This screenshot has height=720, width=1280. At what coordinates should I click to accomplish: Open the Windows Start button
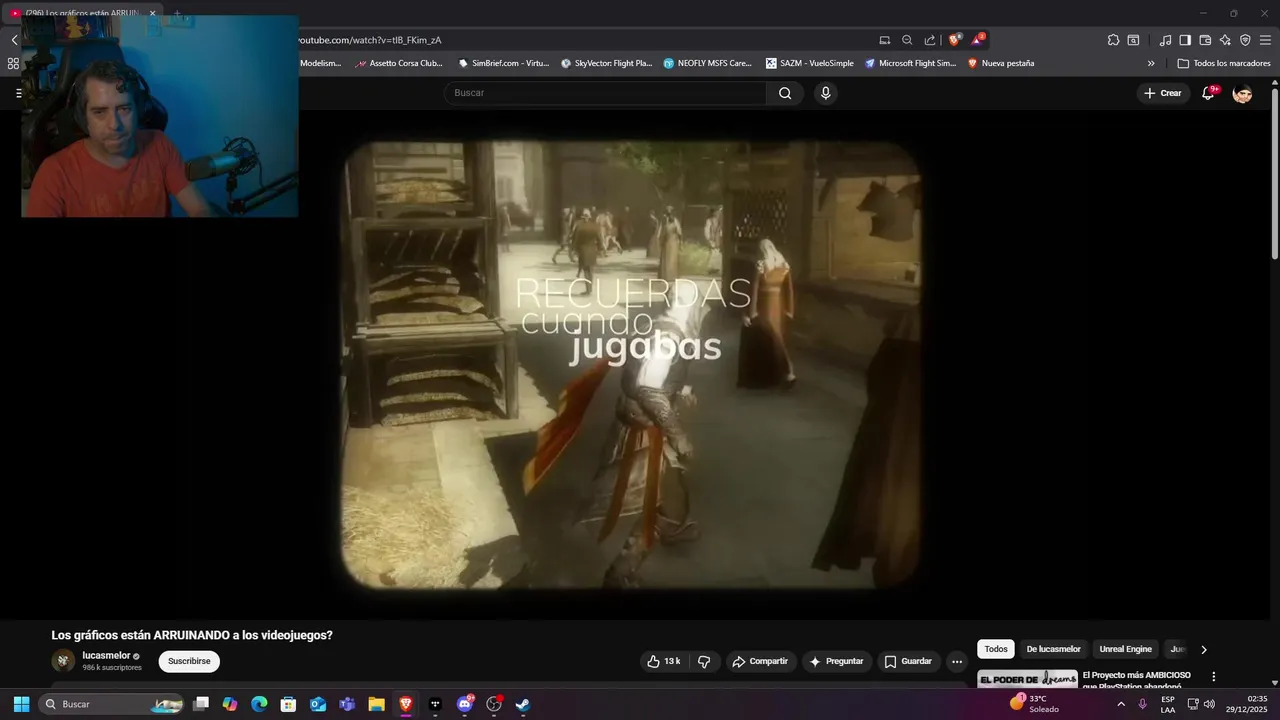coord(21,704)
